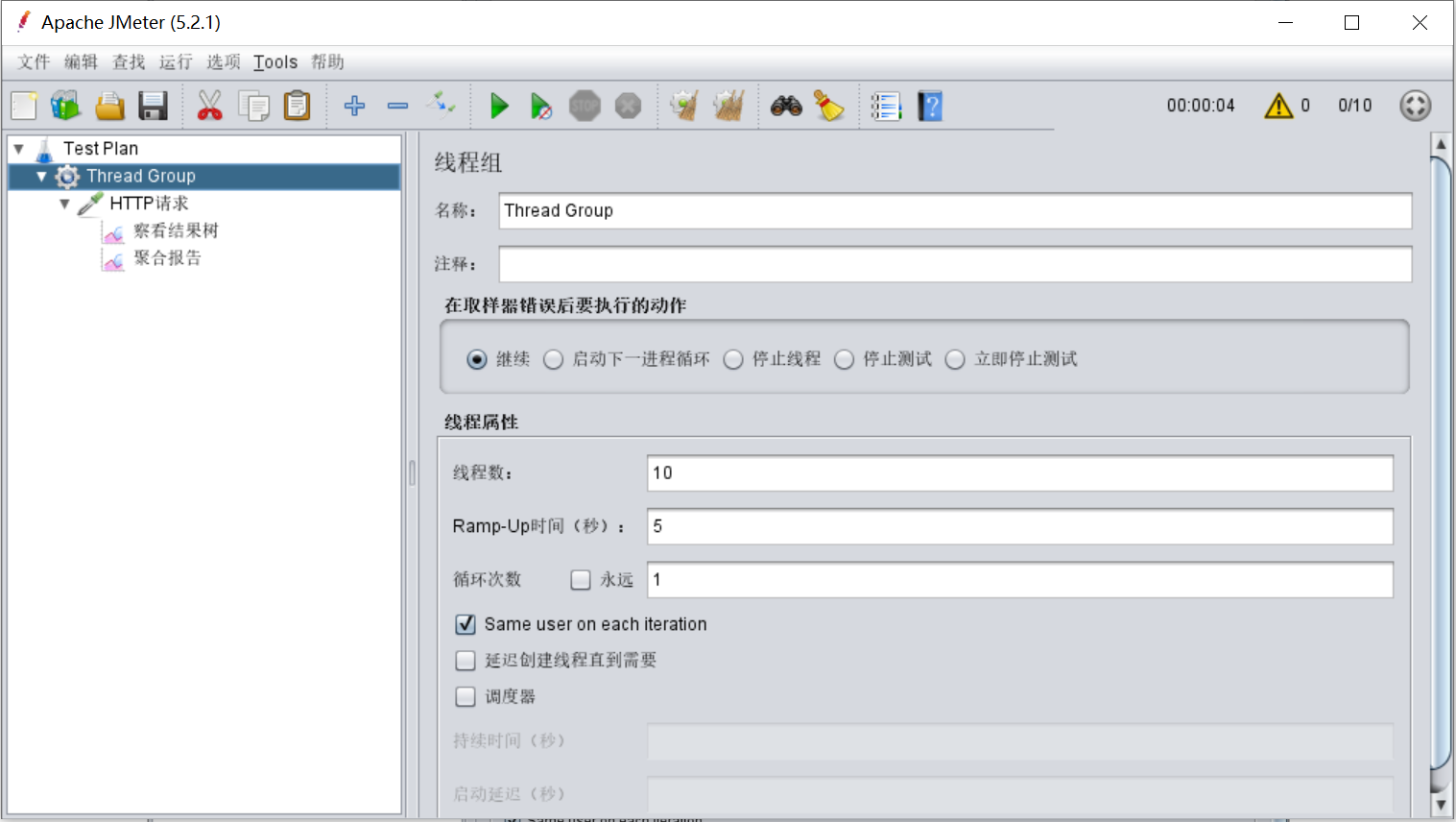Image resolution: width=1456 pixels, height=822 pixels.
Task: Collapse the HTTP请求 tree node
Action: [x=64, y=204]
